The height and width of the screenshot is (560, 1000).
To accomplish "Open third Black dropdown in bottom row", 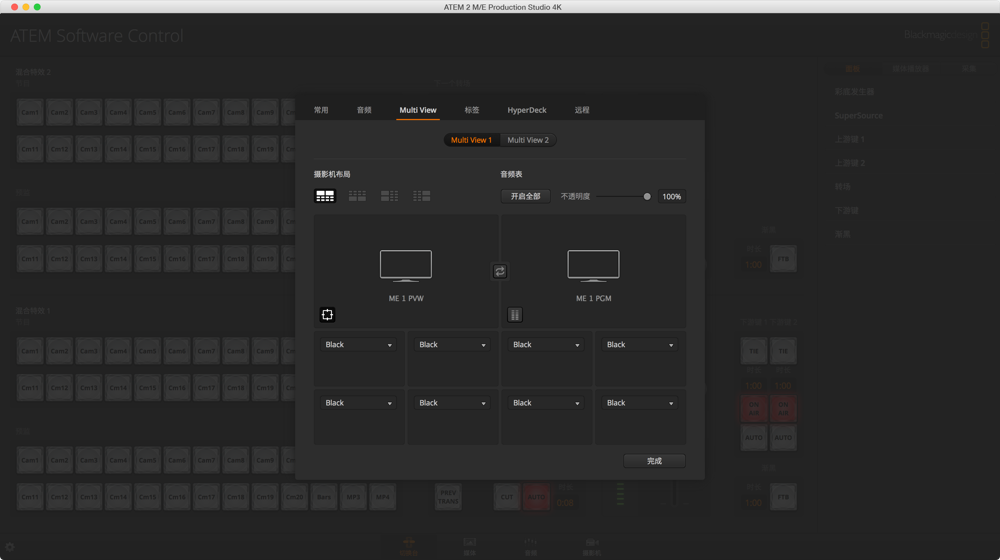I will click(545, 403).
